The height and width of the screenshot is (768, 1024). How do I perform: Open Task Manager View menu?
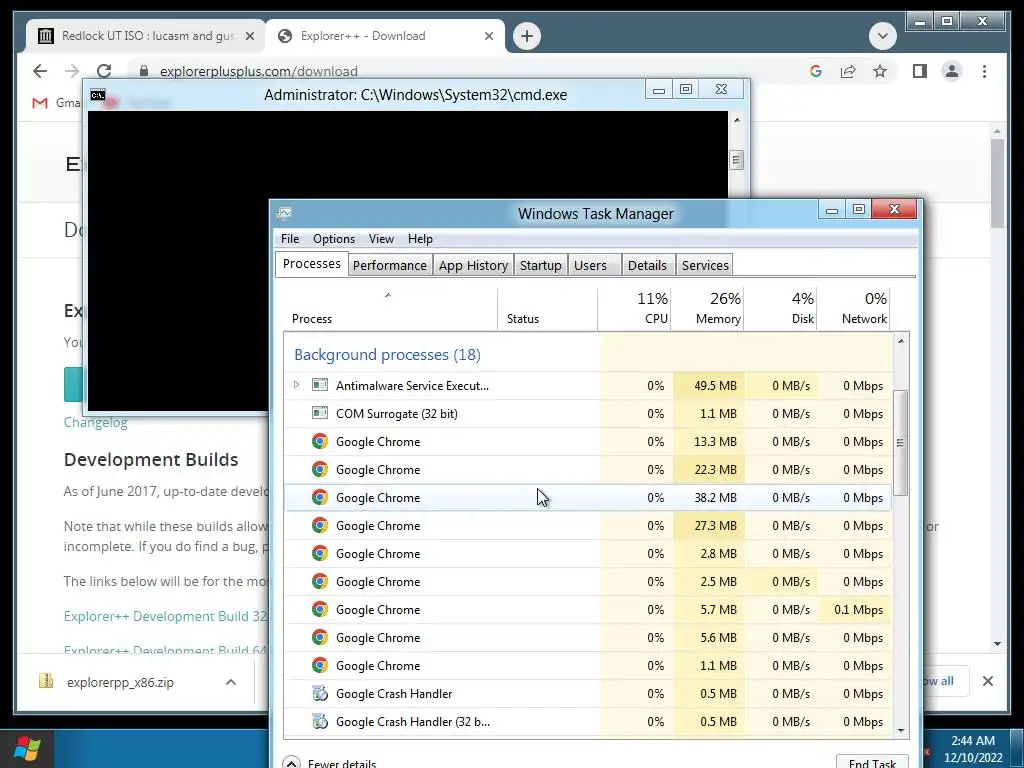click(x=381, y=239)
